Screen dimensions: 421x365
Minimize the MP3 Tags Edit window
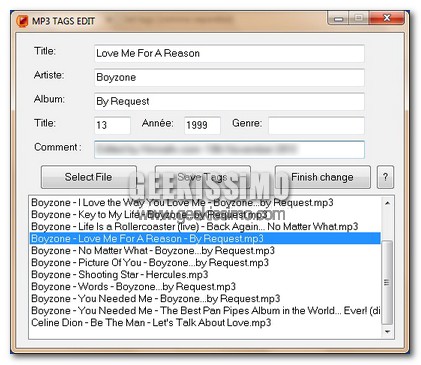pos(338,19)
